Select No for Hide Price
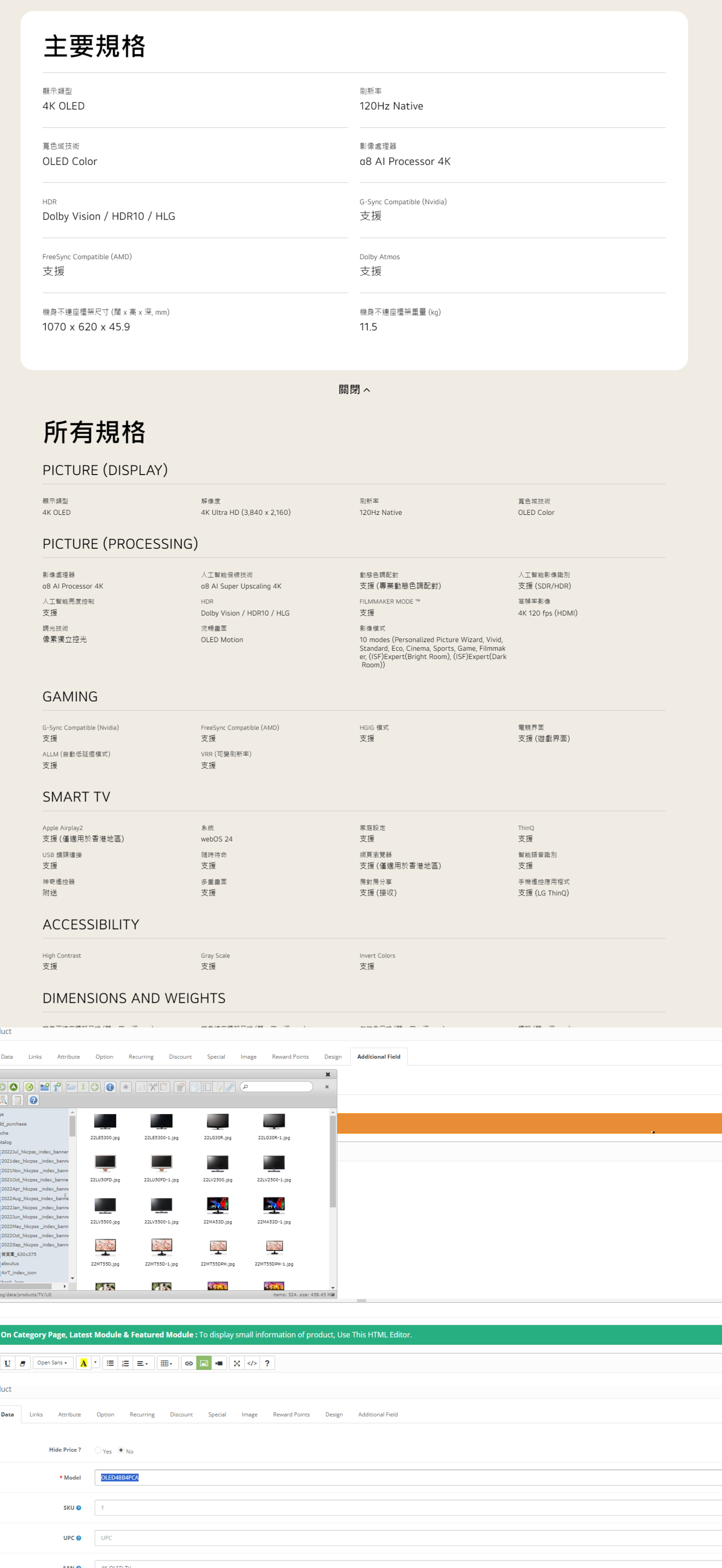 (x=120, y=1450)
